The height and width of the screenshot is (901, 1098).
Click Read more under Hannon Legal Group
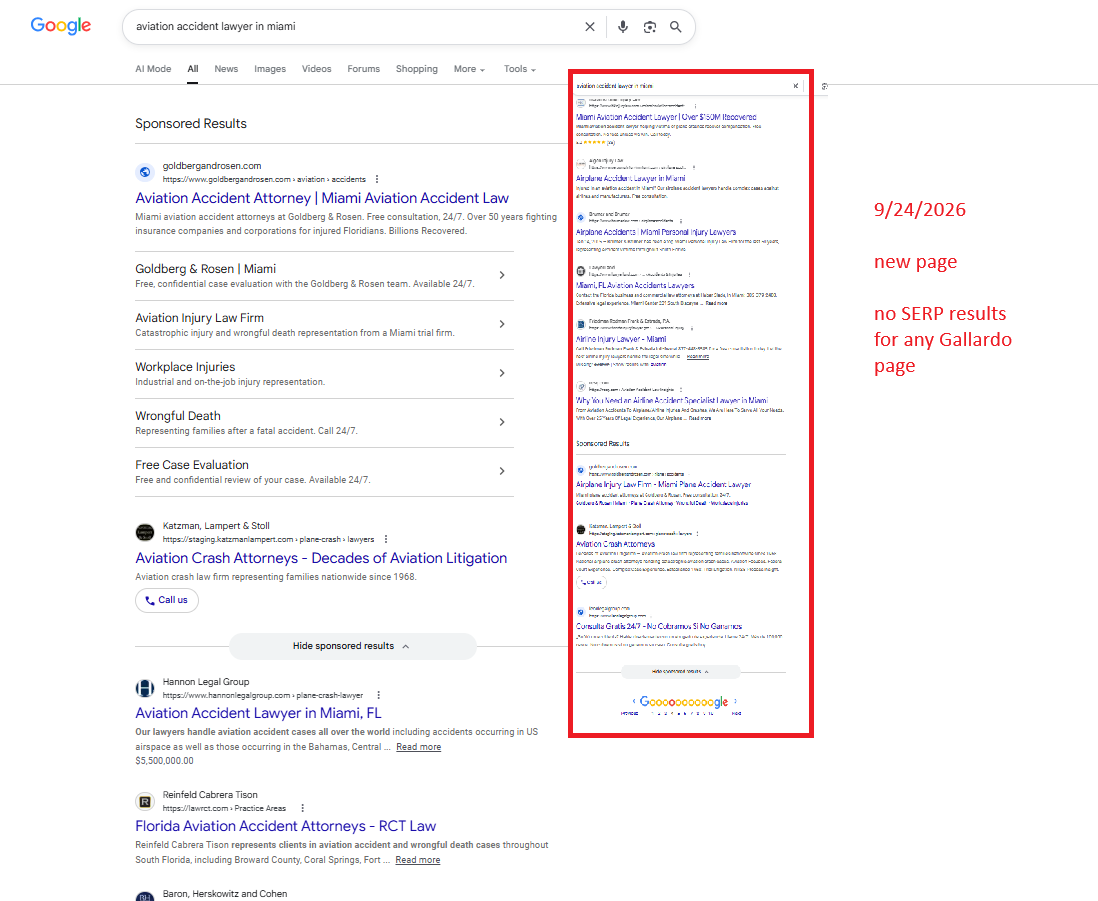coord(419,747)
